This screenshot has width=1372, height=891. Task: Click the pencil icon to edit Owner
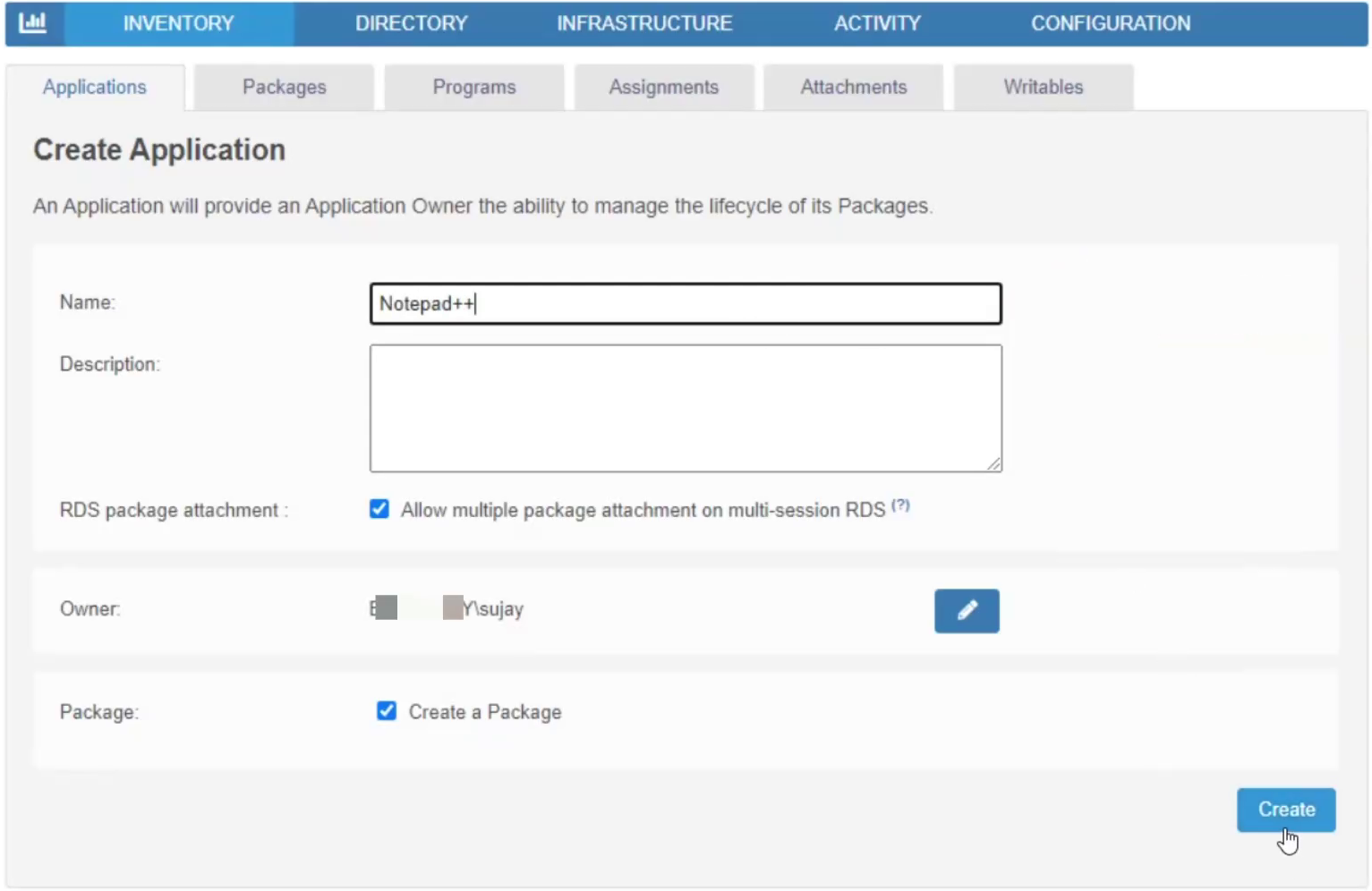(x=966, y=611)
